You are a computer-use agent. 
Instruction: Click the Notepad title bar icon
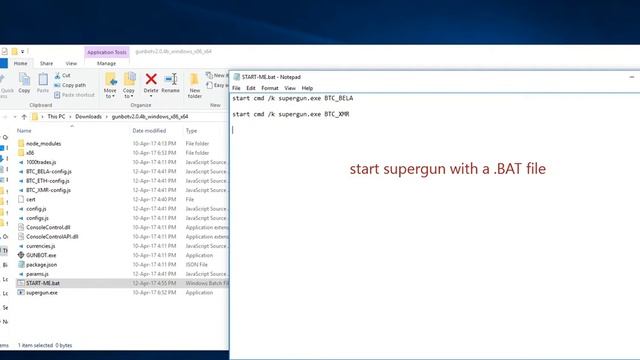tap(236, 77)
